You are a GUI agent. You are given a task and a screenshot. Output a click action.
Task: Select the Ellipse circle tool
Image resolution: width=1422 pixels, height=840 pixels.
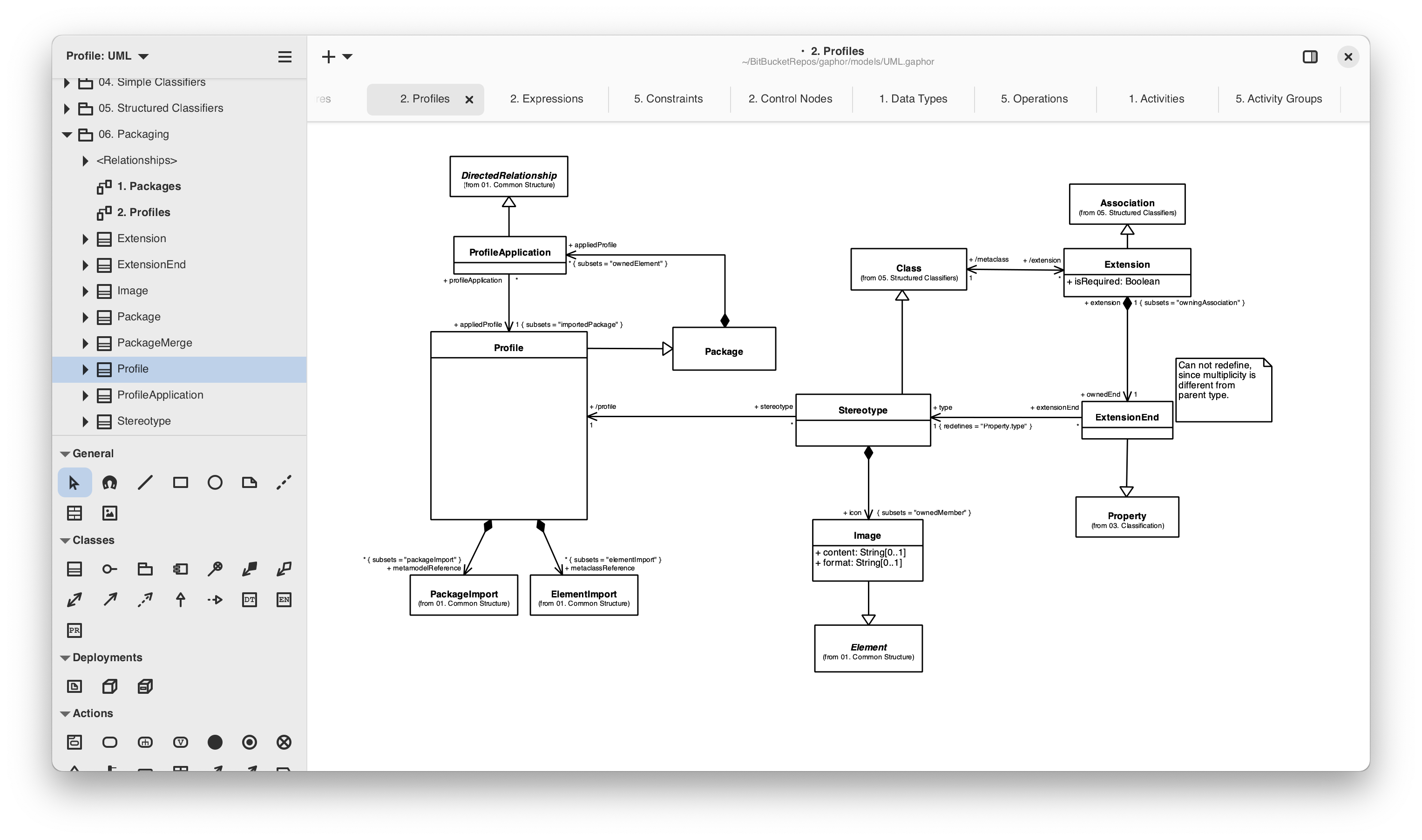(x=215, y=483)
